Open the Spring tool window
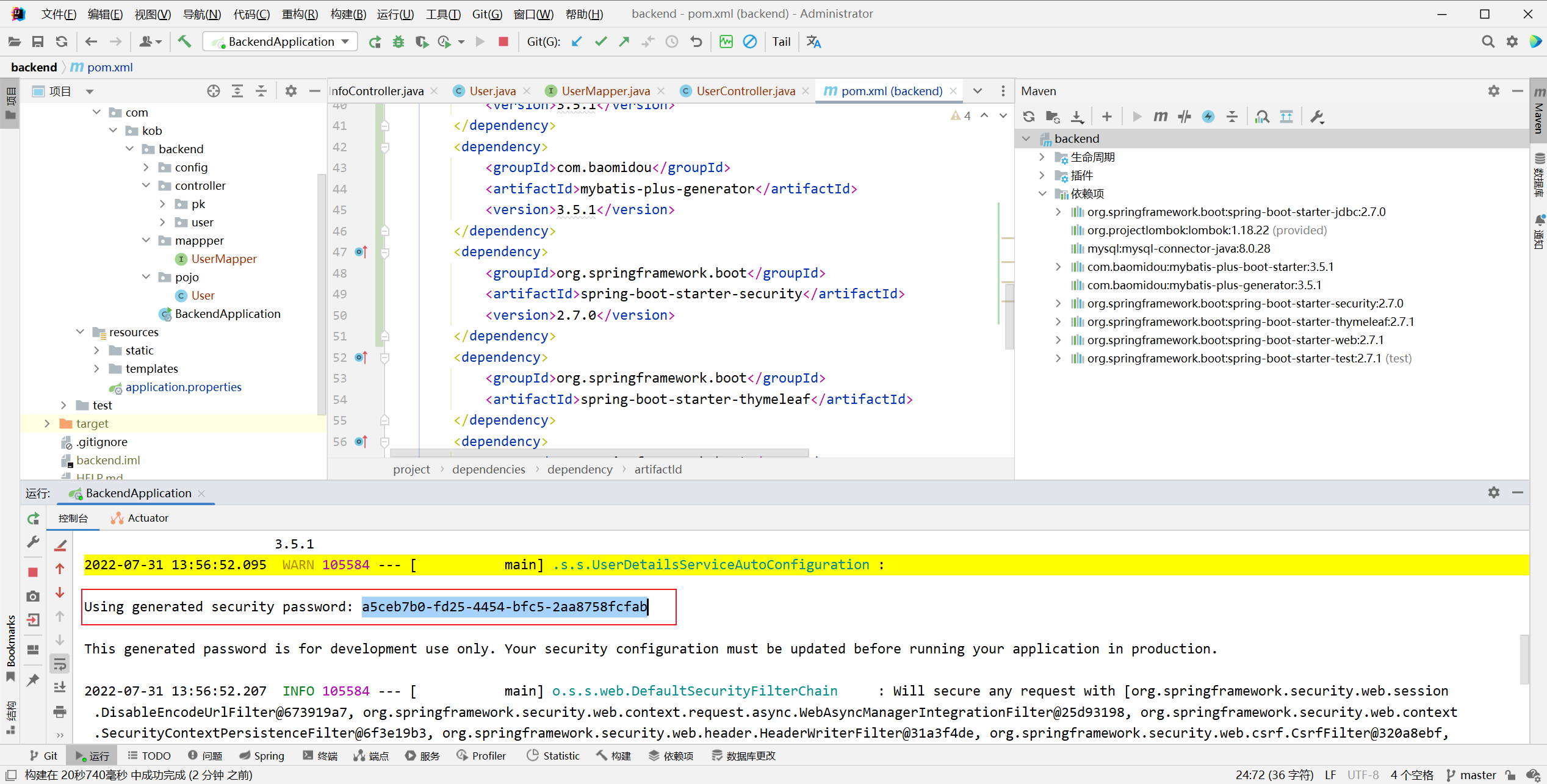Viewport: 1547px width, 784px height. coord(262,755)
